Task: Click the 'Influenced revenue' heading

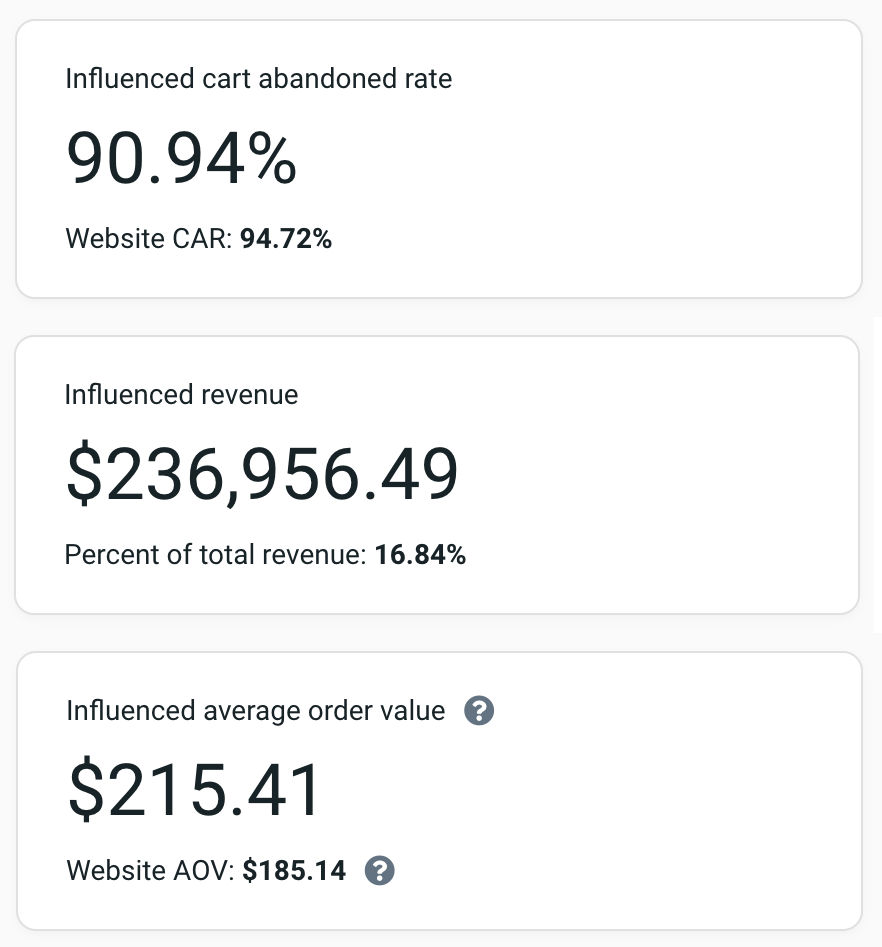Action: click(x=181, y=395)
